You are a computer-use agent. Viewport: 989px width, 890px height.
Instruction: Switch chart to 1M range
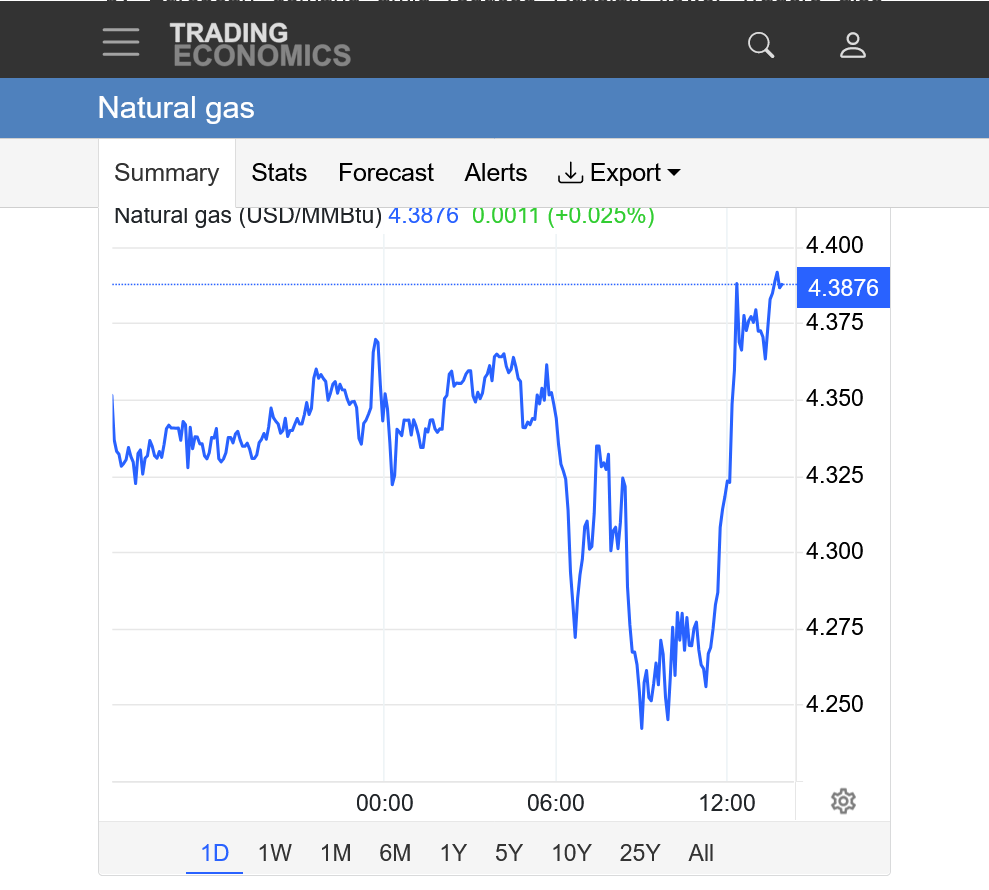[336, 853]
